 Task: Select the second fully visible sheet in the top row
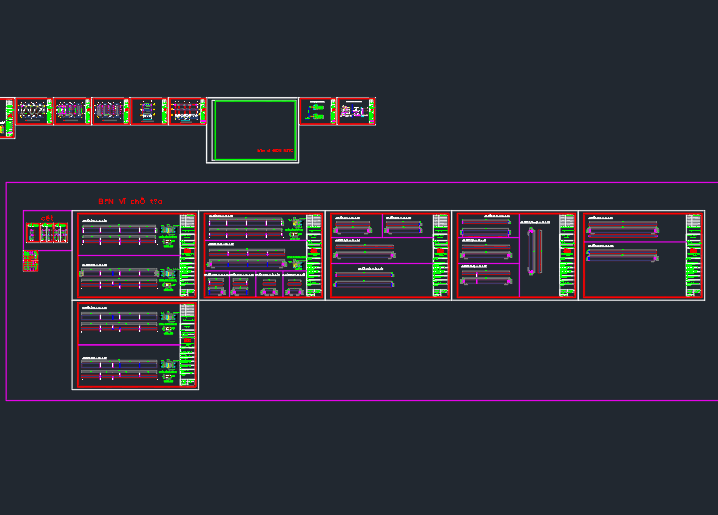(x=72, y=111)
